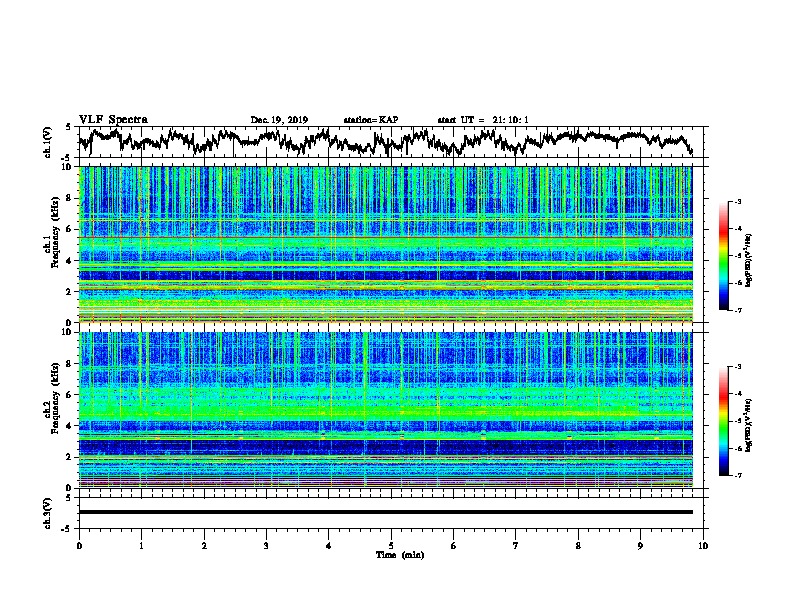Click the "-5" tick on ch.3(V) axis
792x612 pixels.
67,529
